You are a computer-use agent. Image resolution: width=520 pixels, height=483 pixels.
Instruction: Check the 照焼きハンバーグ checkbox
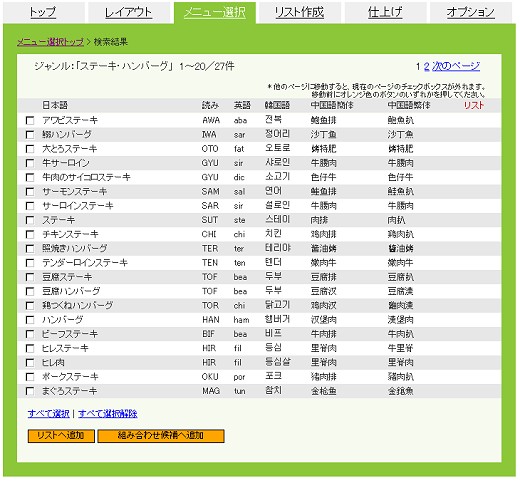(30, 249)
